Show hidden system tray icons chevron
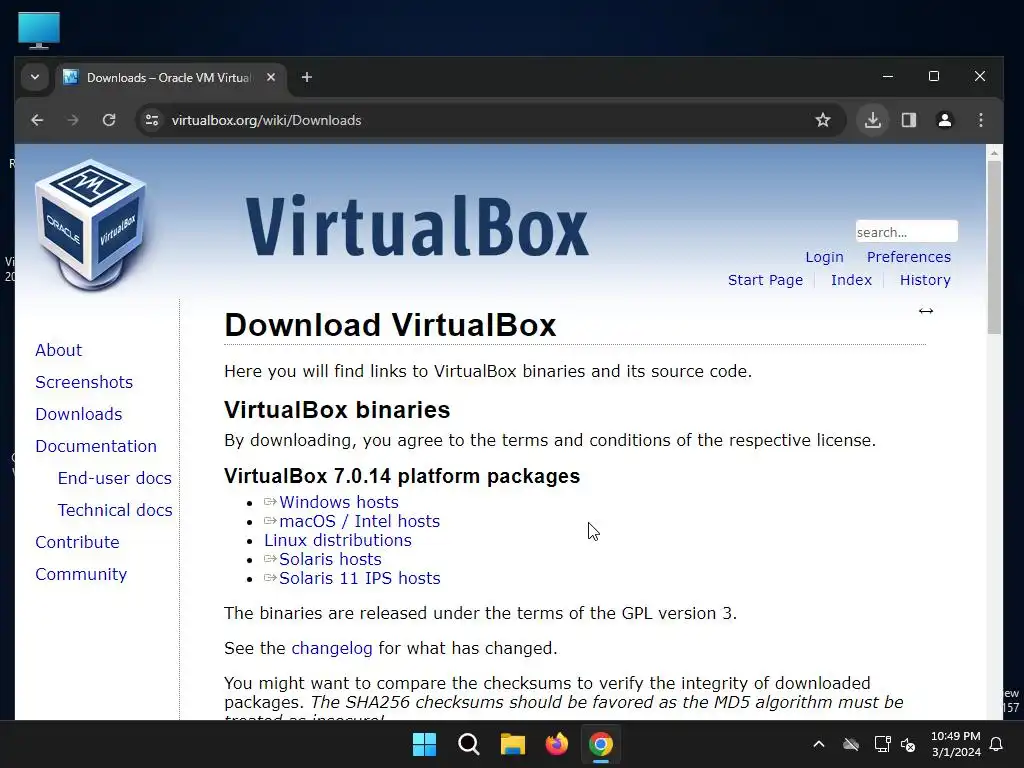This screenshot has width=1024, height=768. pyautogui.click(x=819, y=744)
